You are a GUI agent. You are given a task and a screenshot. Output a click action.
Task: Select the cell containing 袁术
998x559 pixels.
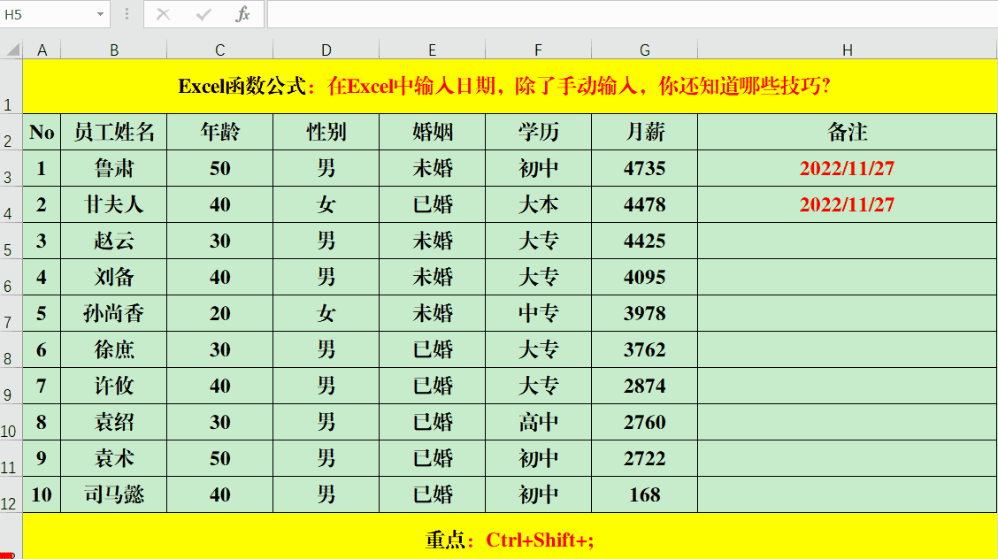click(114, 459)
